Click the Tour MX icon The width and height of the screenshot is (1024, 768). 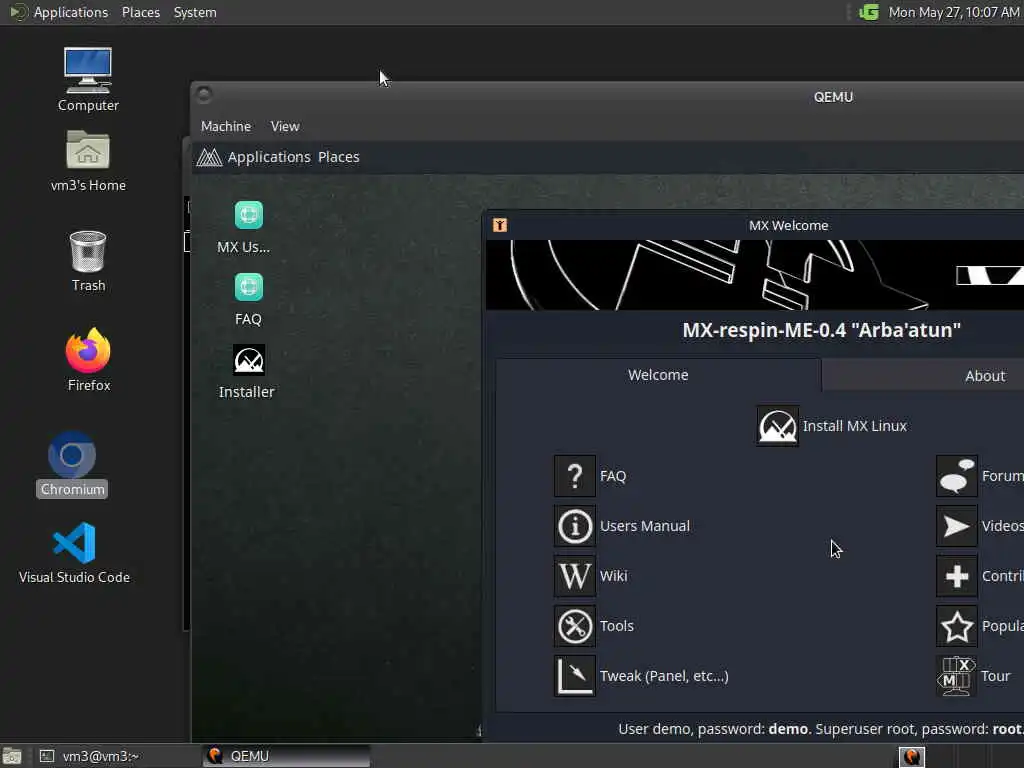957,676
